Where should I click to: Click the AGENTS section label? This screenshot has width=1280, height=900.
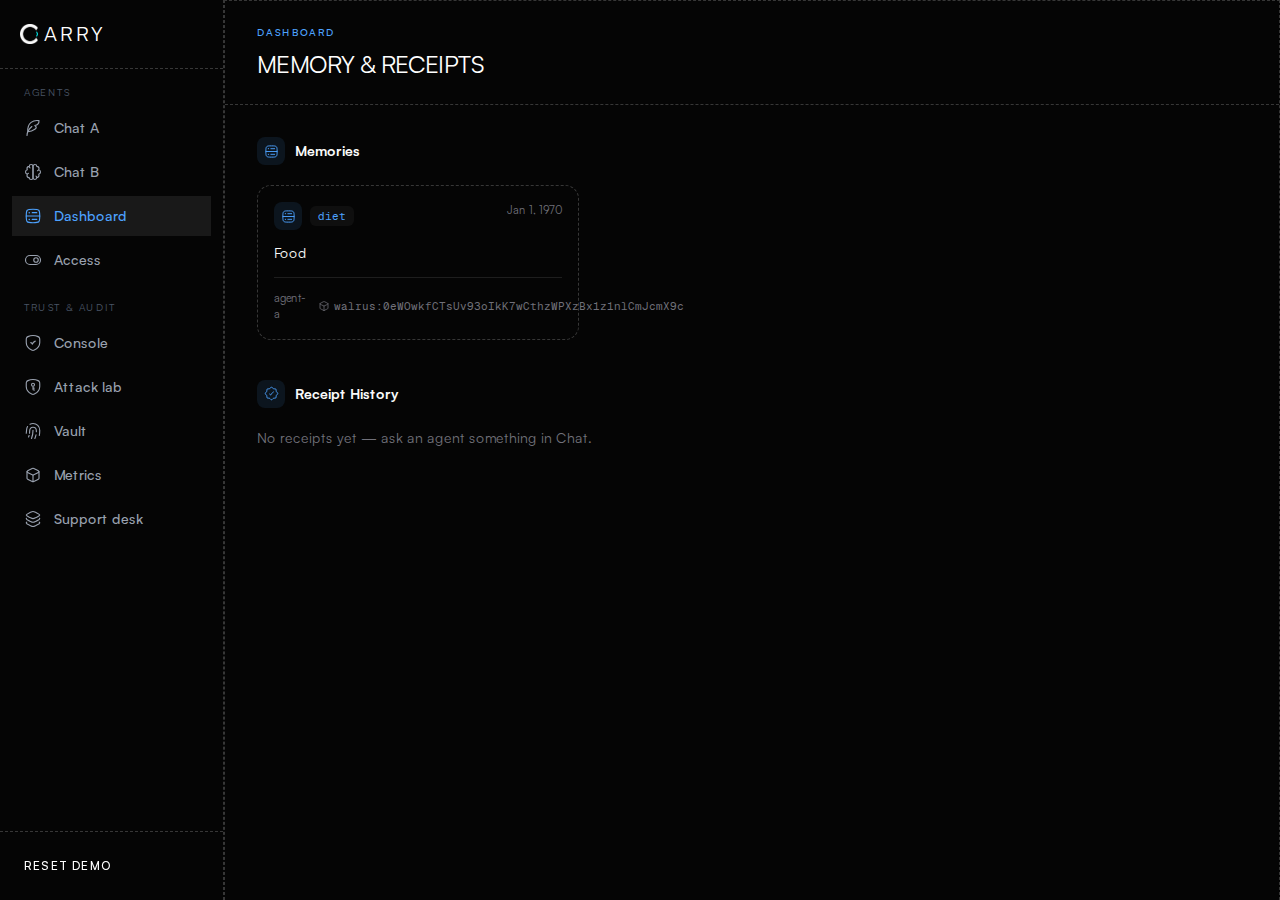(x=47, y=93)
